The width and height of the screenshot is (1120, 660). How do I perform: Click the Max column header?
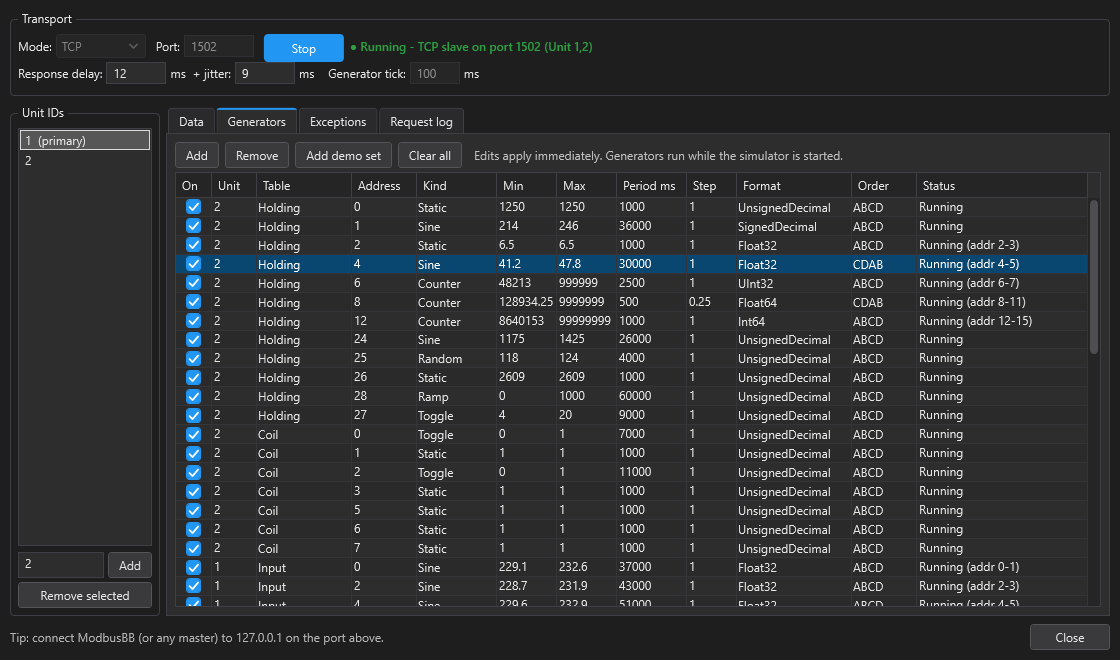(x=587, y=186)
